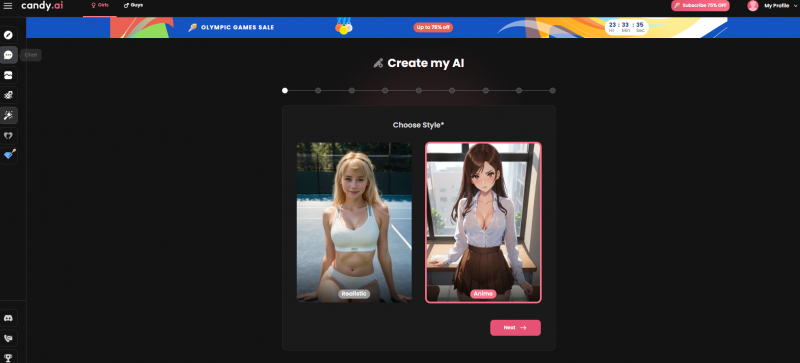Open the Chat speech bubble icon
Viewport: 800px width, 363px height.
click(8, 55)
